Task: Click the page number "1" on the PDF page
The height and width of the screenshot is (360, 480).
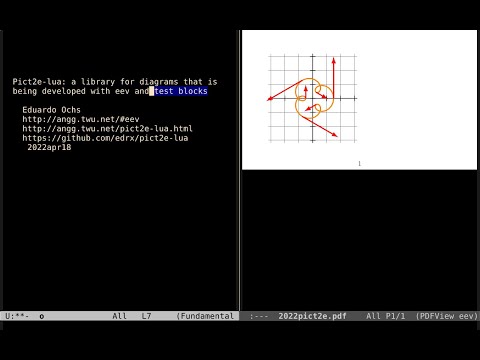Action: tap(359, 163)
